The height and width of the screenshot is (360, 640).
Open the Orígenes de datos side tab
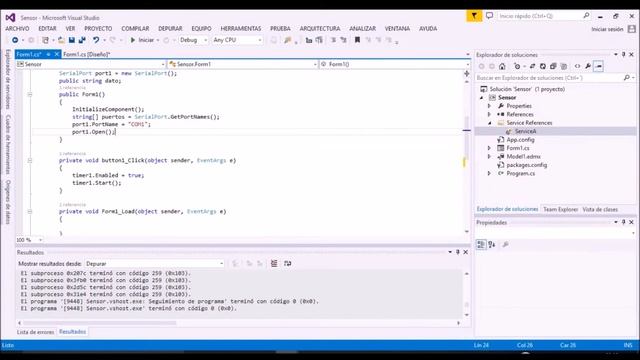[x=8, y=202]
